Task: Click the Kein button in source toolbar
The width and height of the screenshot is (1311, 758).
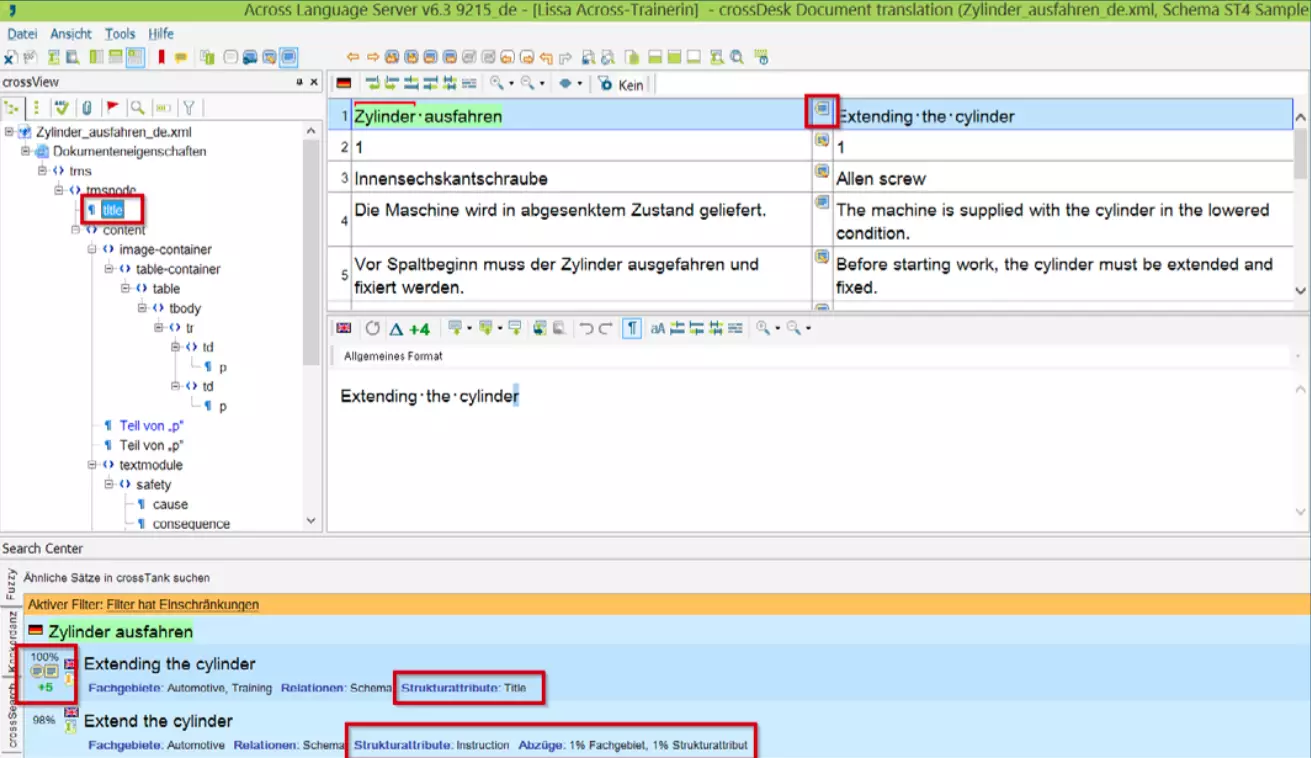Action: 621,85
